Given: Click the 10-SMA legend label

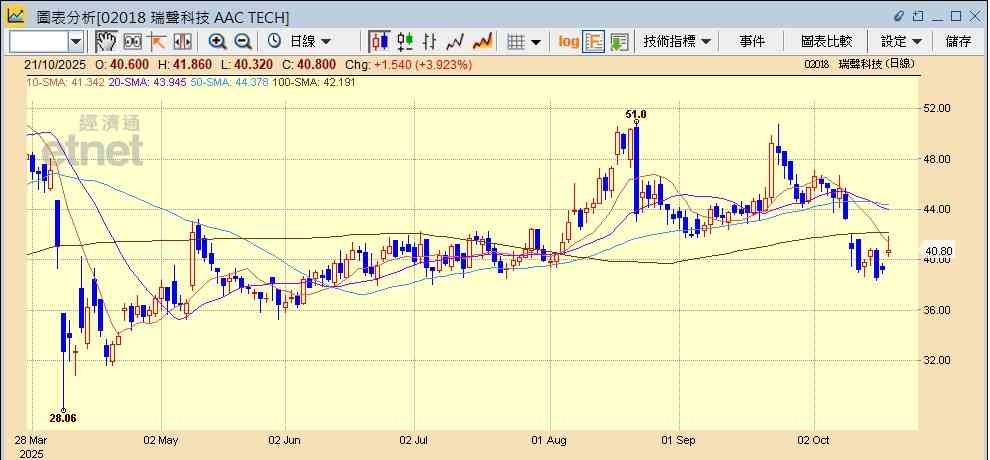Looking at the screenshot, I should (49, 81).
